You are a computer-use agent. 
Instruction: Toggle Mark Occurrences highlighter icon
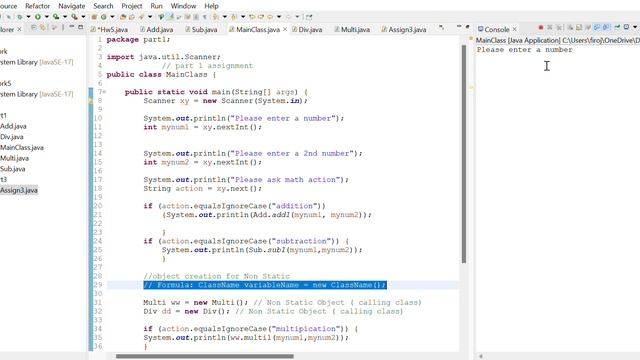click(x=170, y=17)
